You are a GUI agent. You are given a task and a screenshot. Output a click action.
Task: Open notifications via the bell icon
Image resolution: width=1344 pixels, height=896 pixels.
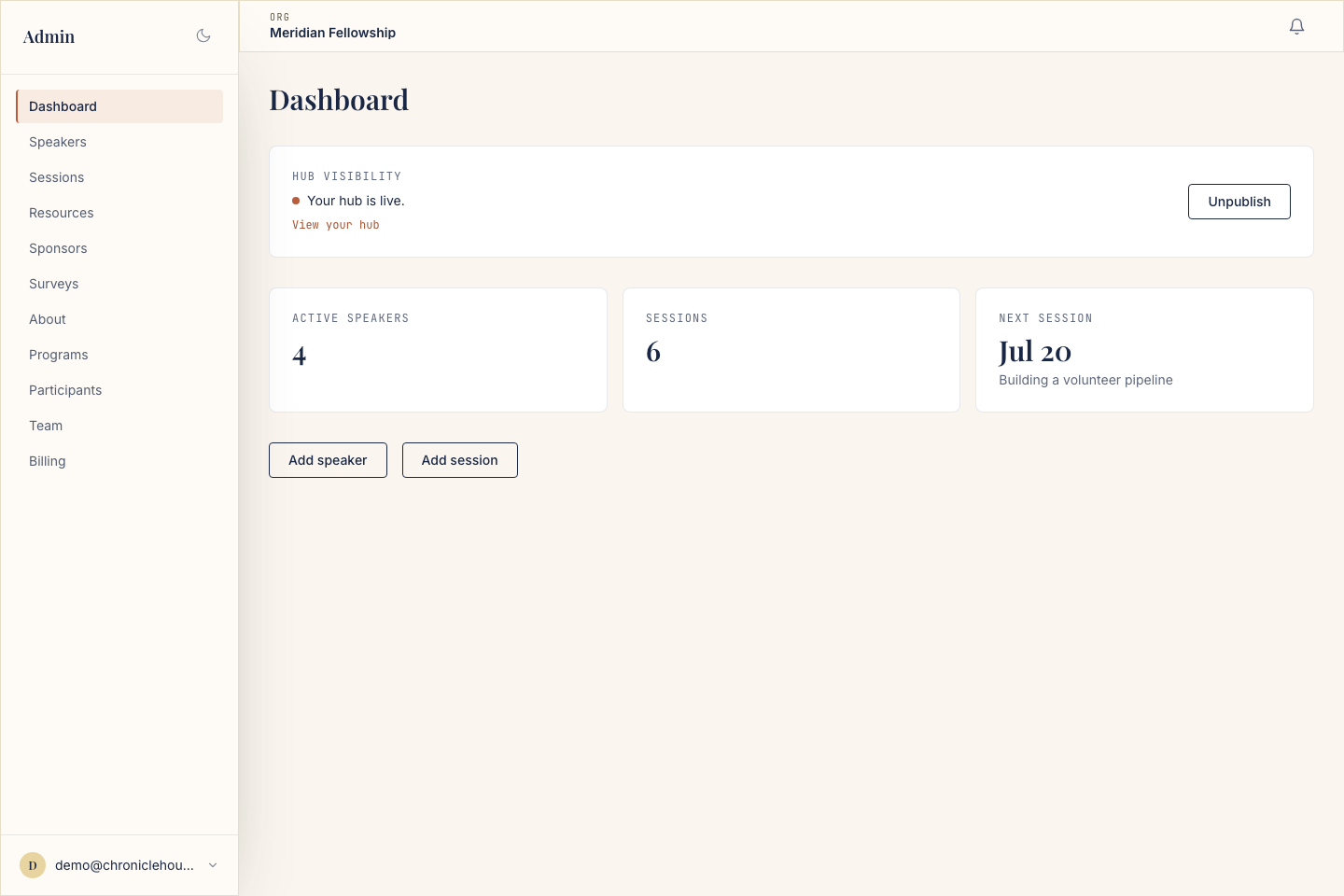coord(1296,26)
